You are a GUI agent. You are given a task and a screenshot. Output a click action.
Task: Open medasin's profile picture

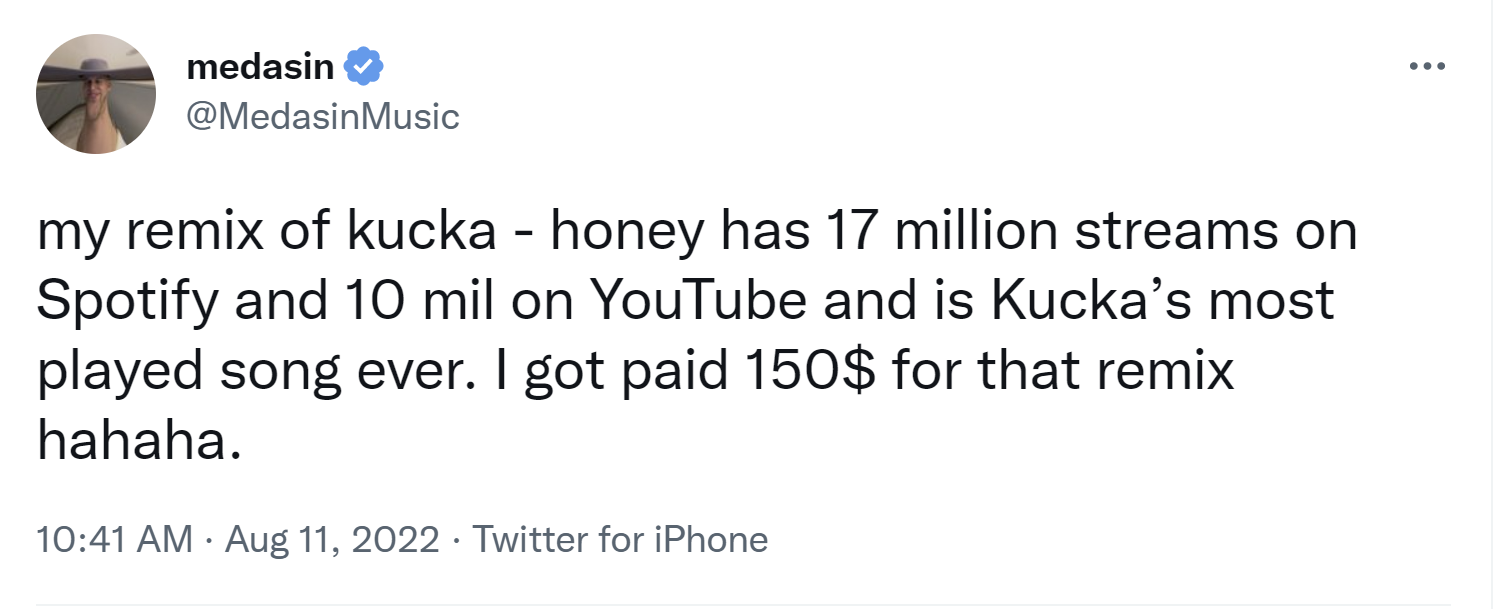coord(96,94)
